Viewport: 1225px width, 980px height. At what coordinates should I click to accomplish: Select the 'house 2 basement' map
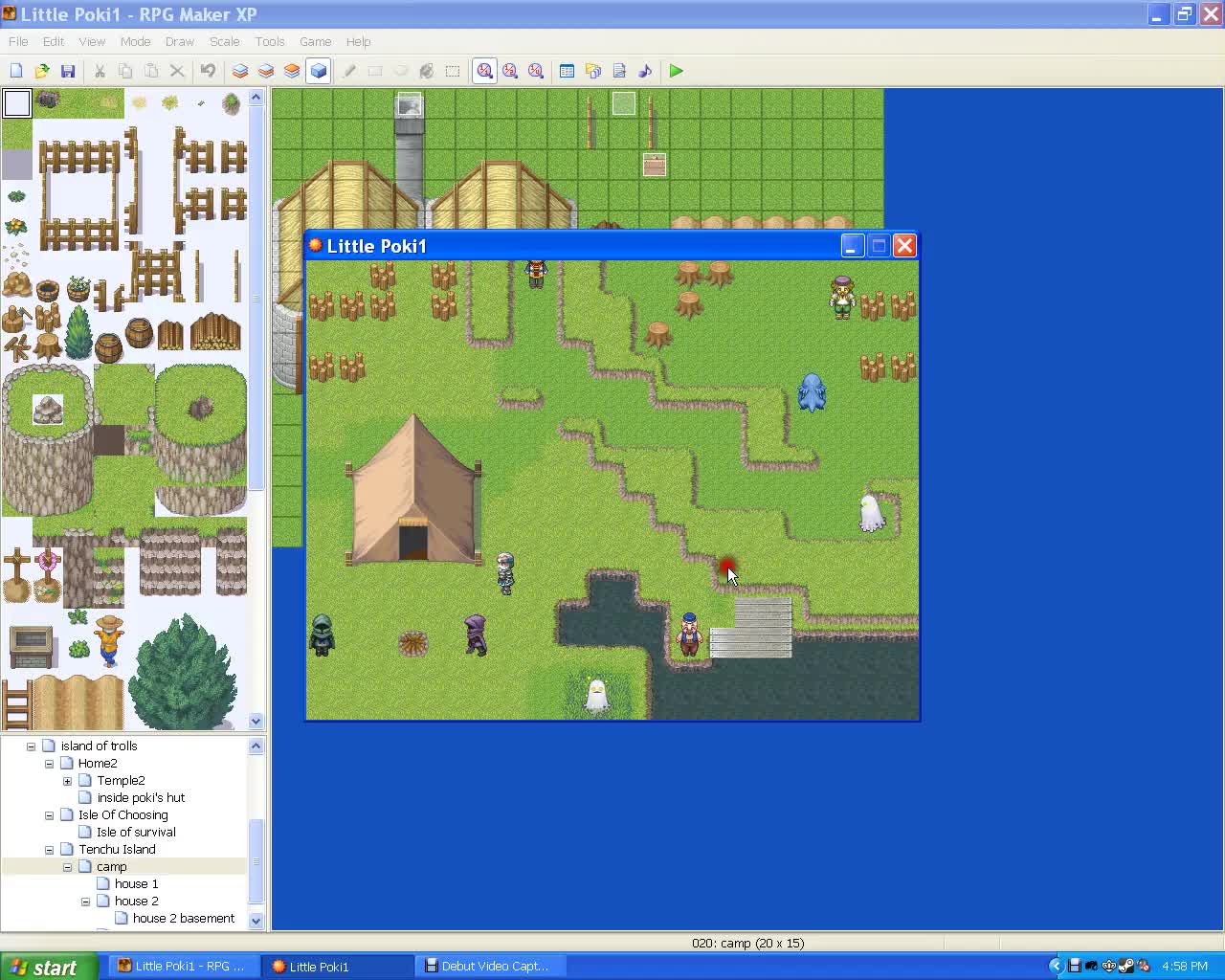tap(183, 919)
